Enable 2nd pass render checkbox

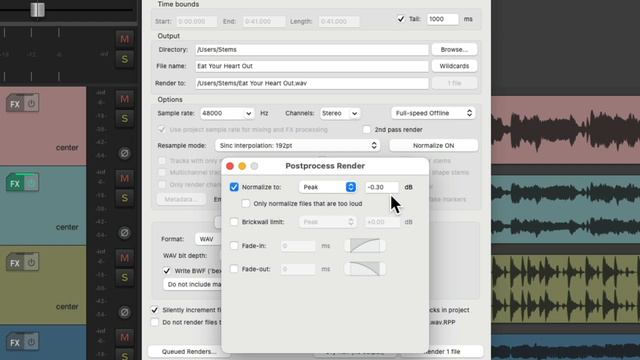(367, 129)
